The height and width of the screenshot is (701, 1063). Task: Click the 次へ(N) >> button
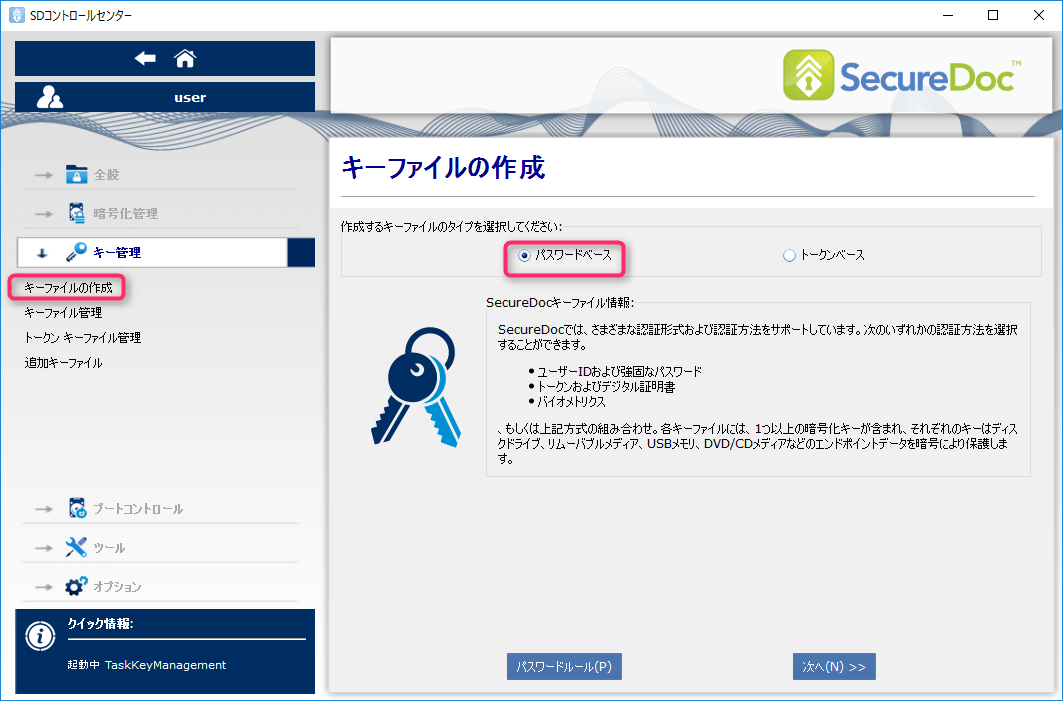point(834,667)
